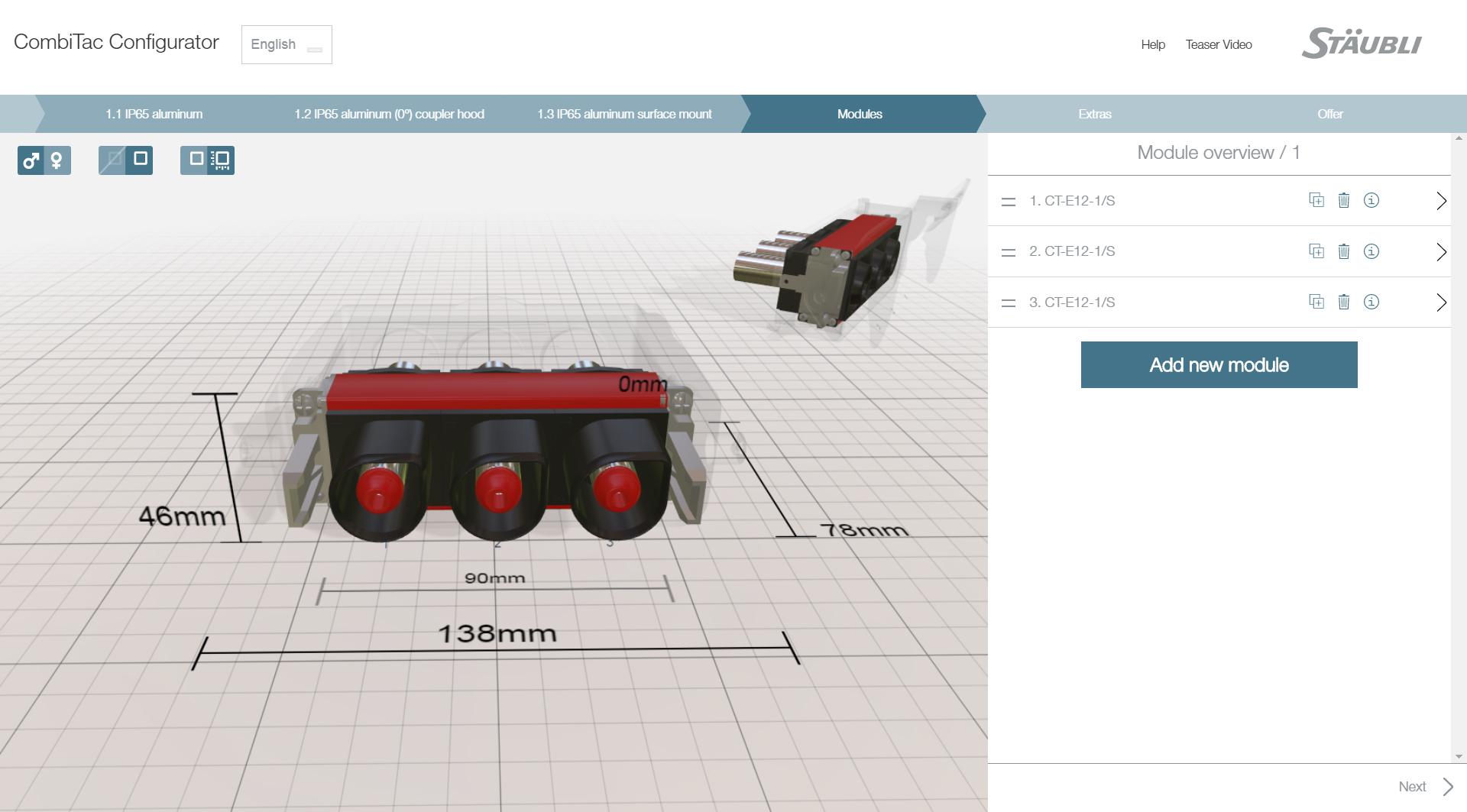Toggle transparent housing display
The image size is (1467, 812).
click(x=113, y=160)
